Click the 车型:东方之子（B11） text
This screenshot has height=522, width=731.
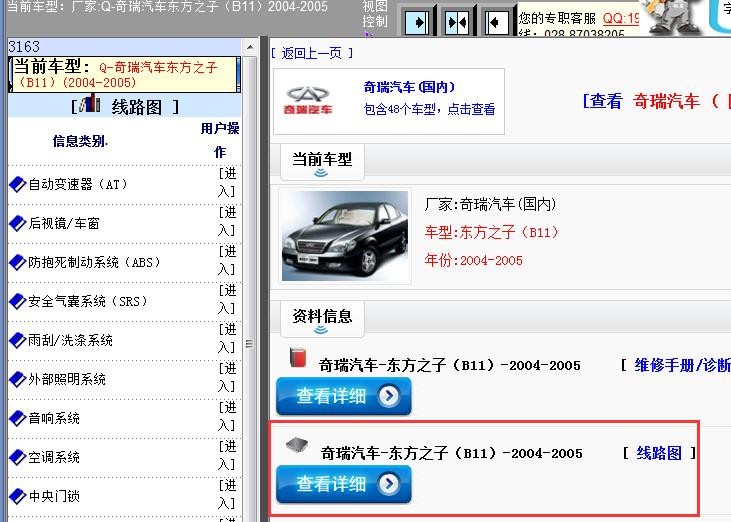coord(492,232)
